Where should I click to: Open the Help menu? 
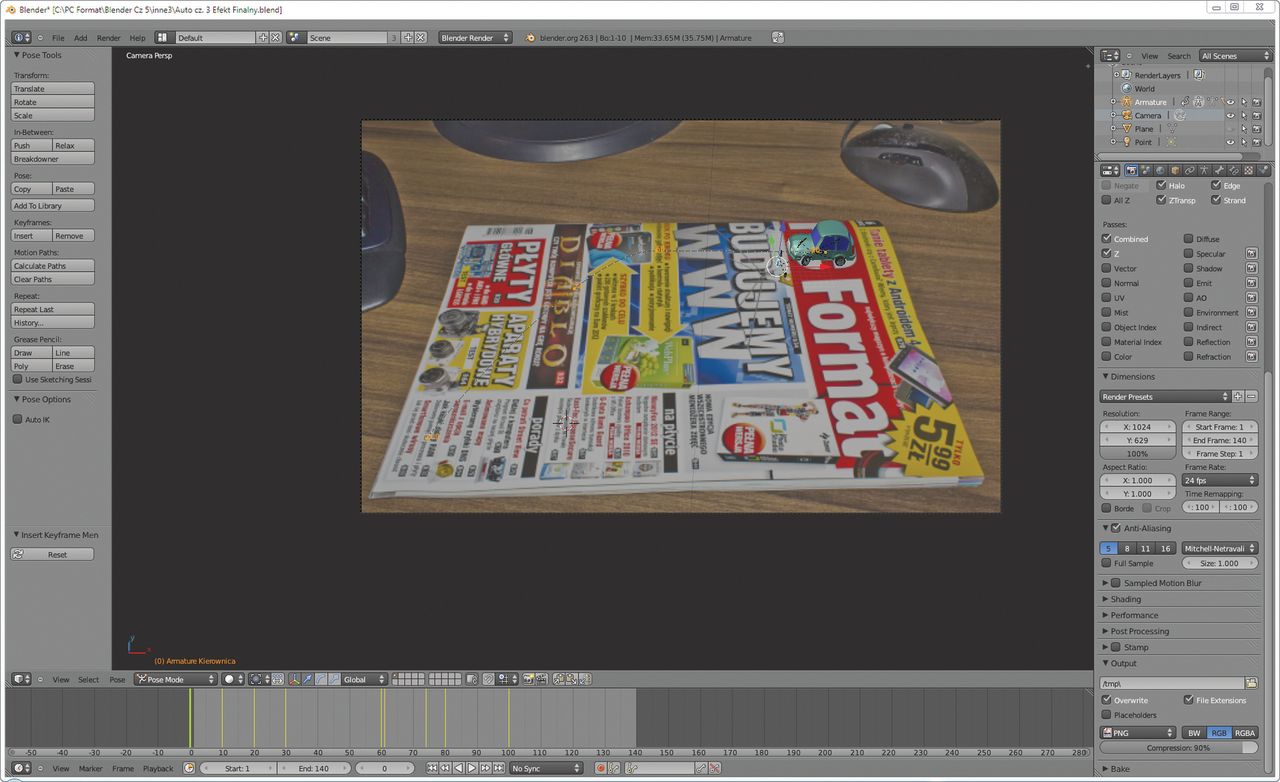tap(137, 38)
